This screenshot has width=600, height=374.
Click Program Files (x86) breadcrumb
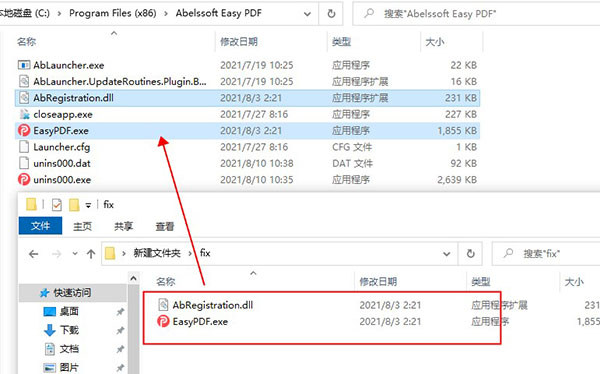112,13
